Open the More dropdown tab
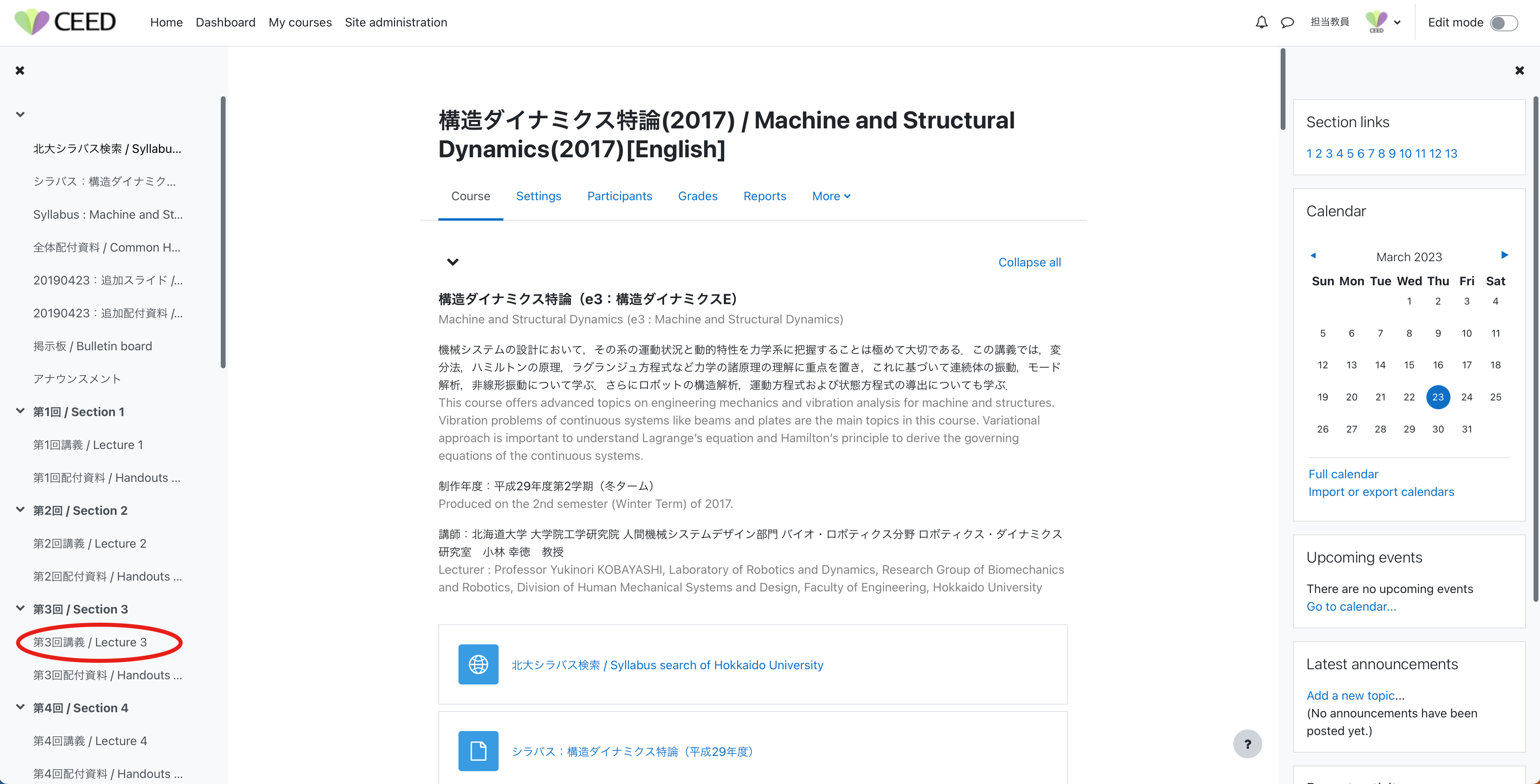1540x784 pixels. (831, 196)
